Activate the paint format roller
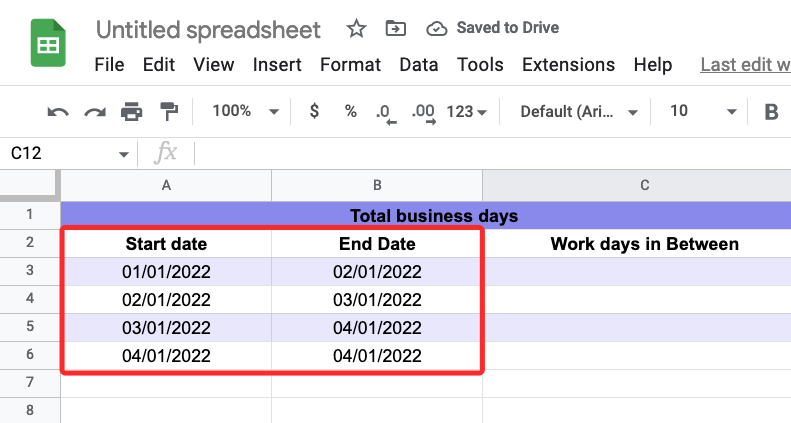This screenshot has height=423, width=791. (168, 112)
